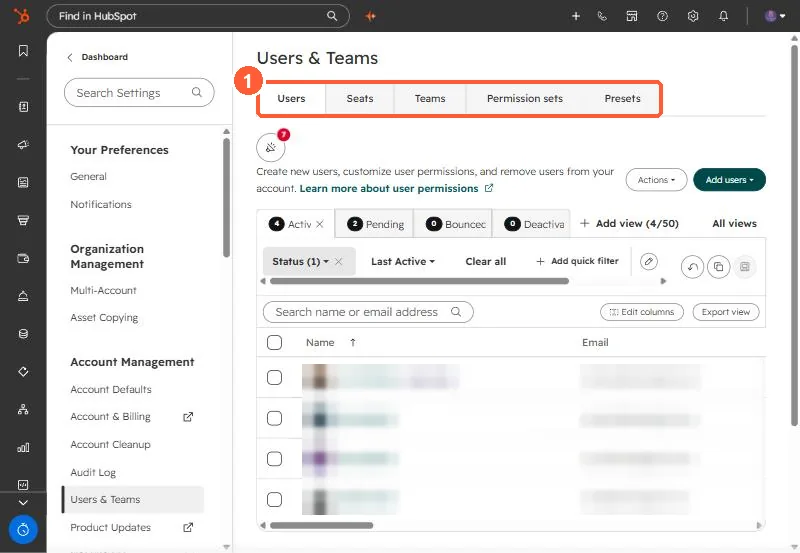The height and width of the screenshot is (553, 800).
Task: Expand the sidebar chevron at bottom left
Action: 23,502
